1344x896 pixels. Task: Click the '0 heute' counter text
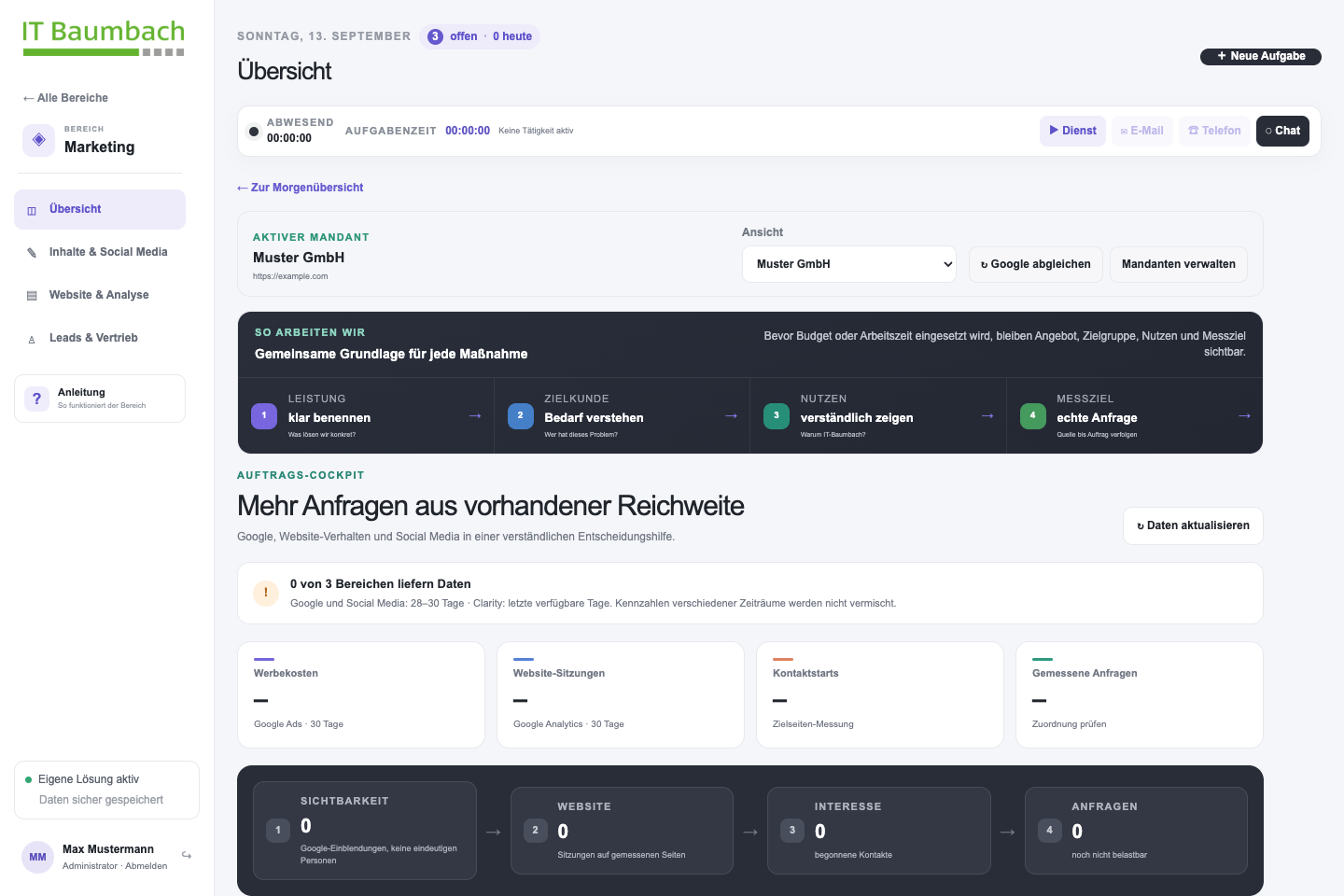point(512,36)
